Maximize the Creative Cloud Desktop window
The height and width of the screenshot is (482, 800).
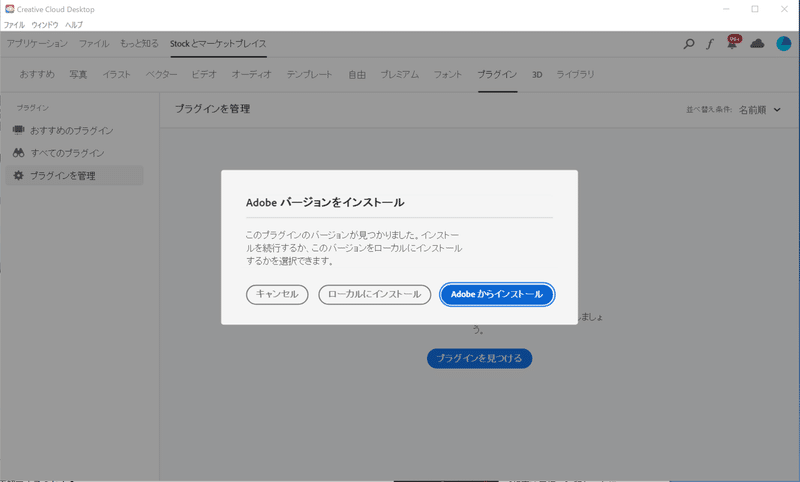(x=755, y=9)
